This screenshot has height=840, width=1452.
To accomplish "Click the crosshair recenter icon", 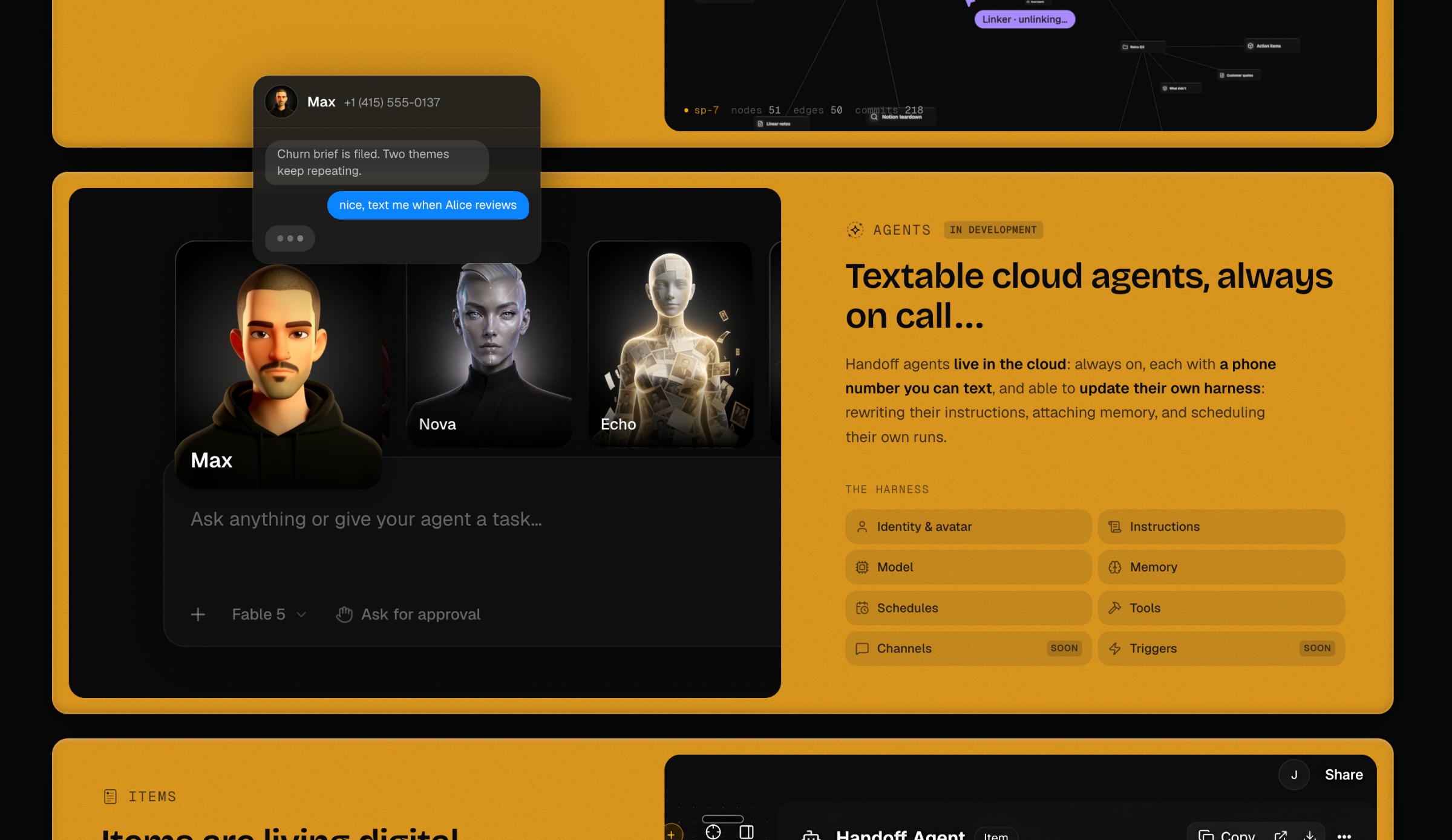I will click(x=713, y=832).
